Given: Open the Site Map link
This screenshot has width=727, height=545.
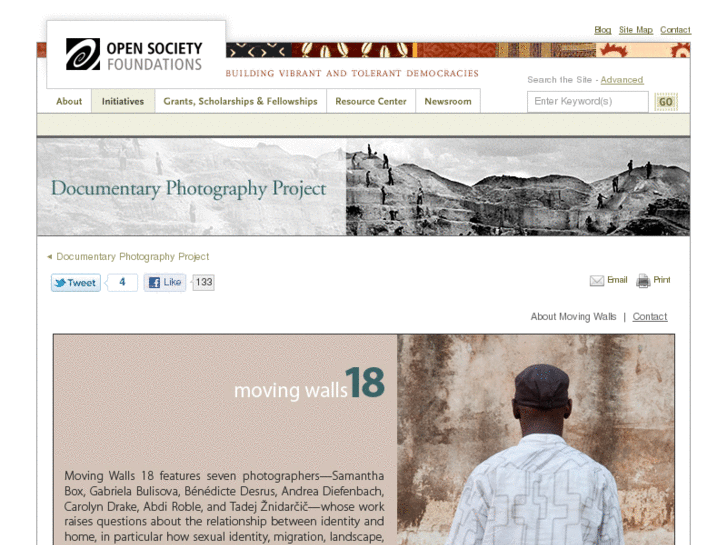Looking at the screenshot, I should pos(636,30).
